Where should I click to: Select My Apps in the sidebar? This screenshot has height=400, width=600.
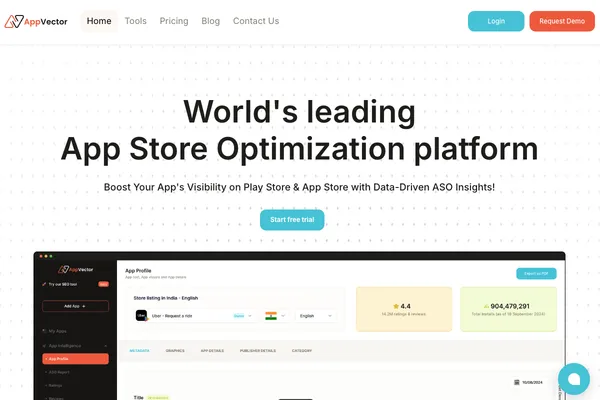[x=57, y=331]
